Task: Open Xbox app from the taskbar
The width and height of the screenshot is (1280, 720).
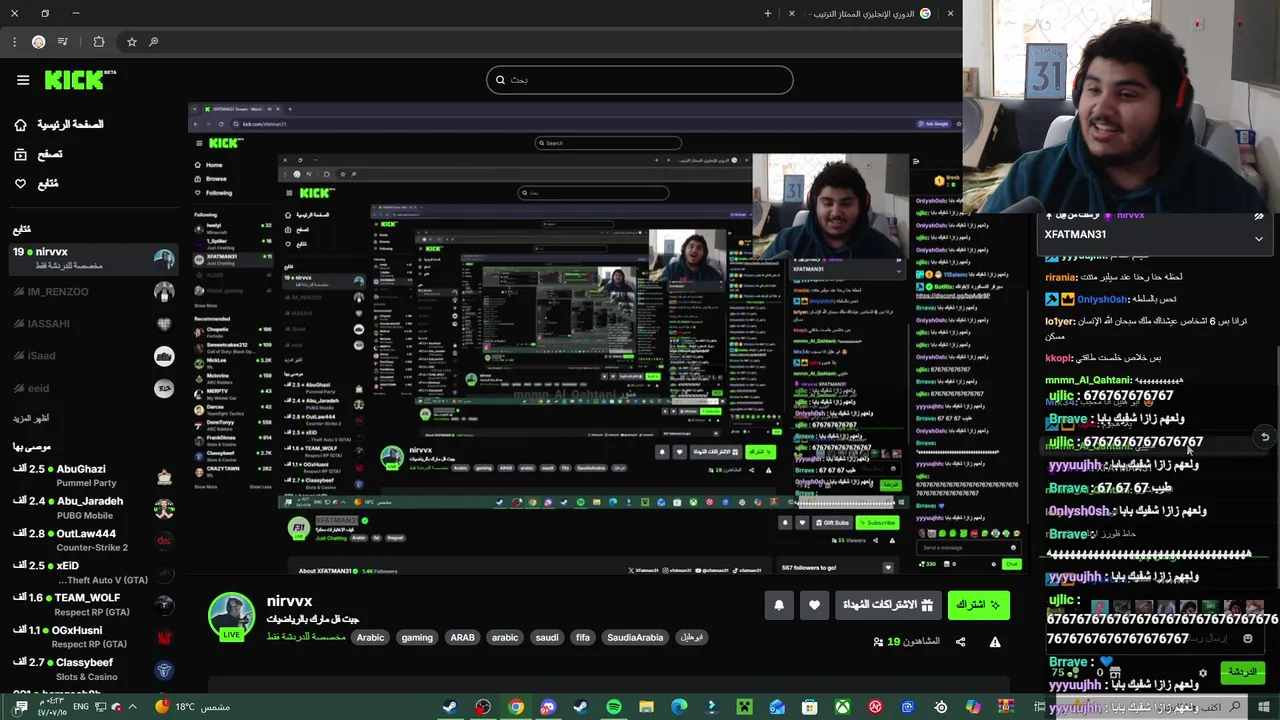Action: pos(843,707)
